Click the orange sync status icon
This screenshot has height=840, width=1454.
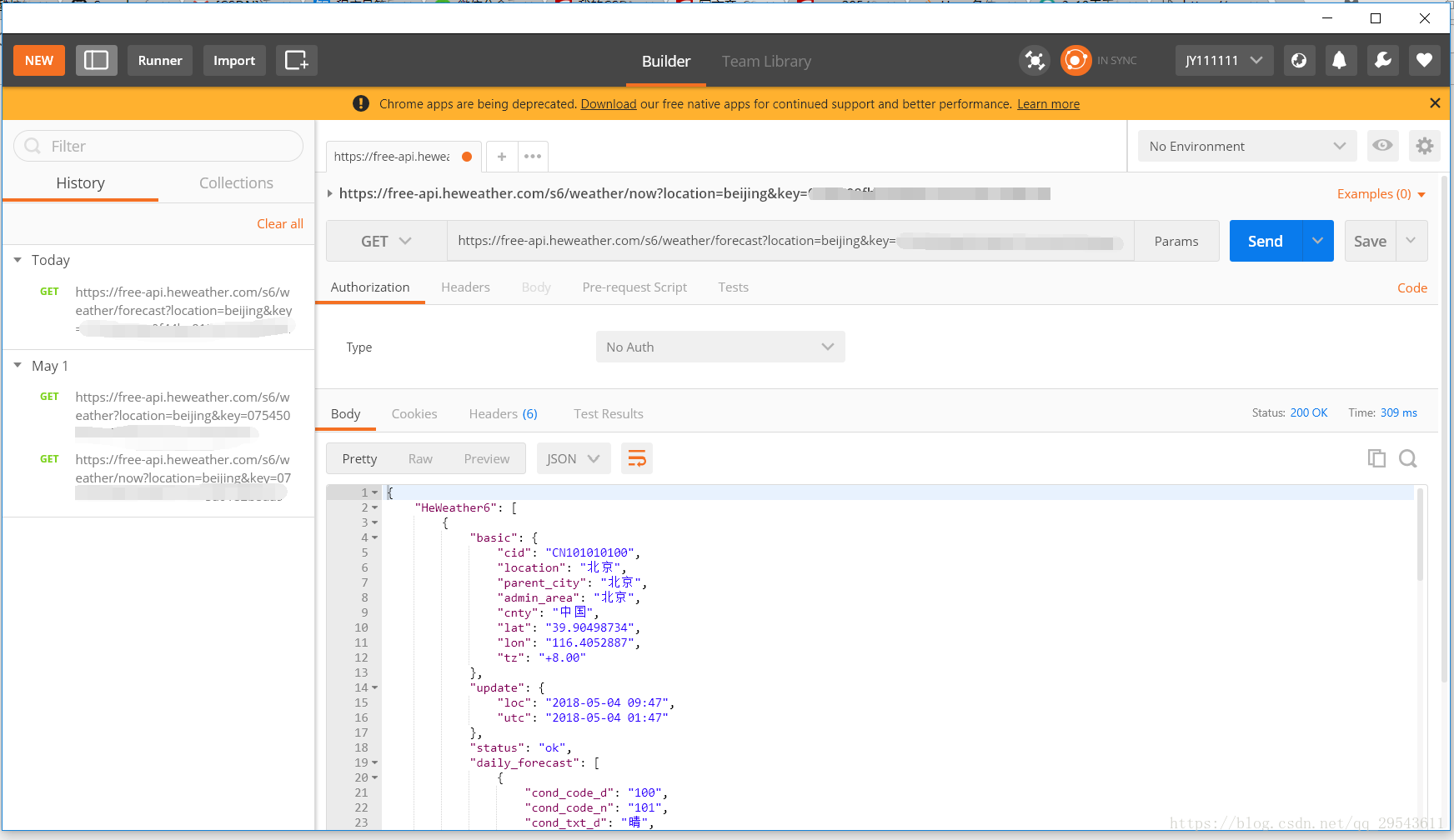(x=1075, y=60)
